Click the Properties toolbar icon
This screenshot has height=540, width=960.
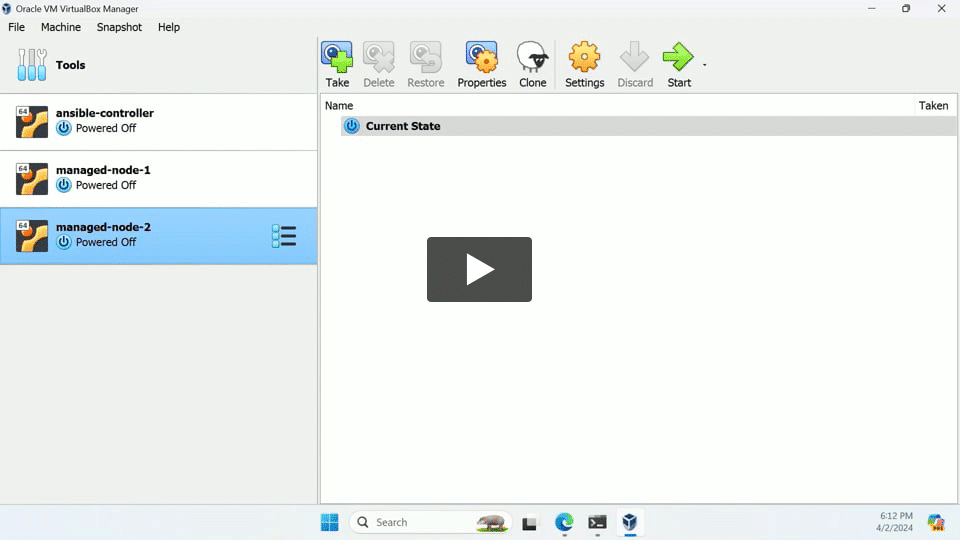(482, 58)
